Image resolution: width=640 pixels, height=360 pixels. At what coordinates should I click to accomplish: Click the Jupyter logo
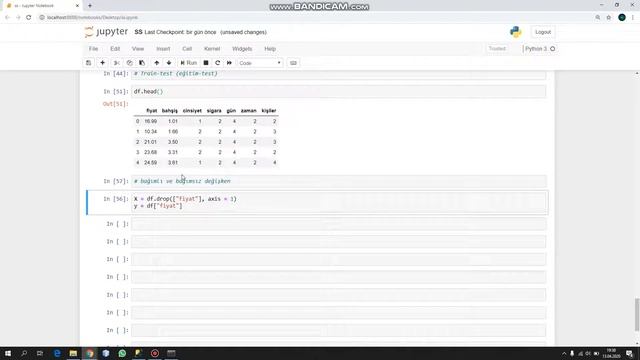coord(106,32)
